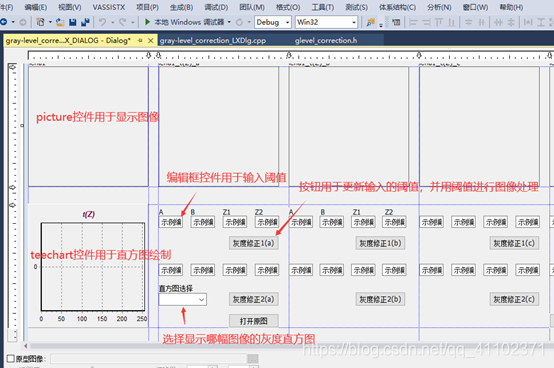Click the circular refresh icon after debugger
The width and height of the screenshot is (554, 368).
(239, 22)
